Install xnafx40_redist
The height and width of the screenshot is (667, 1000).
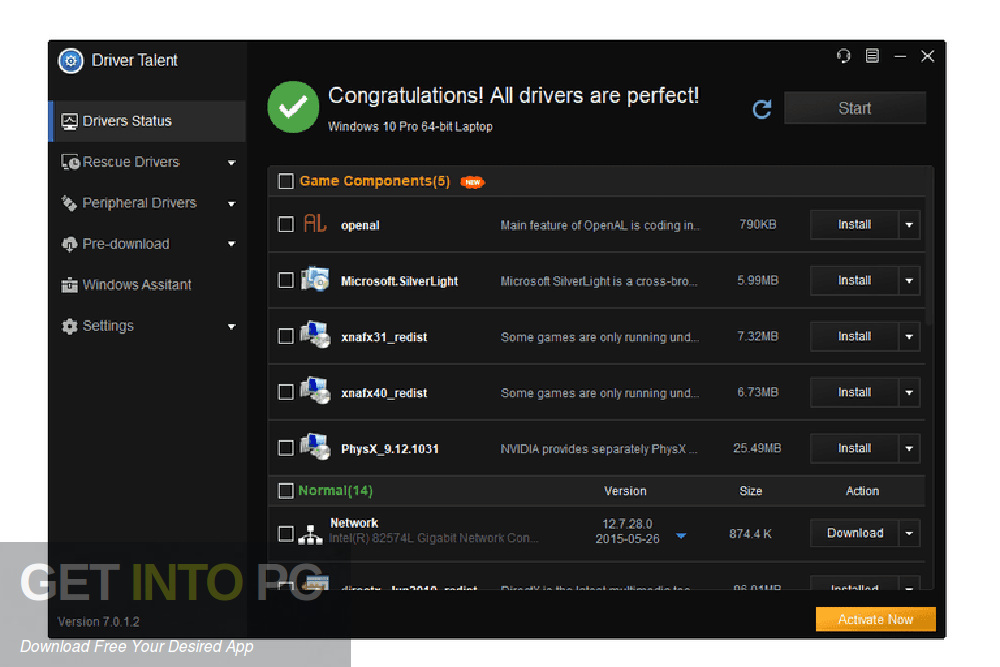(855, 392)
